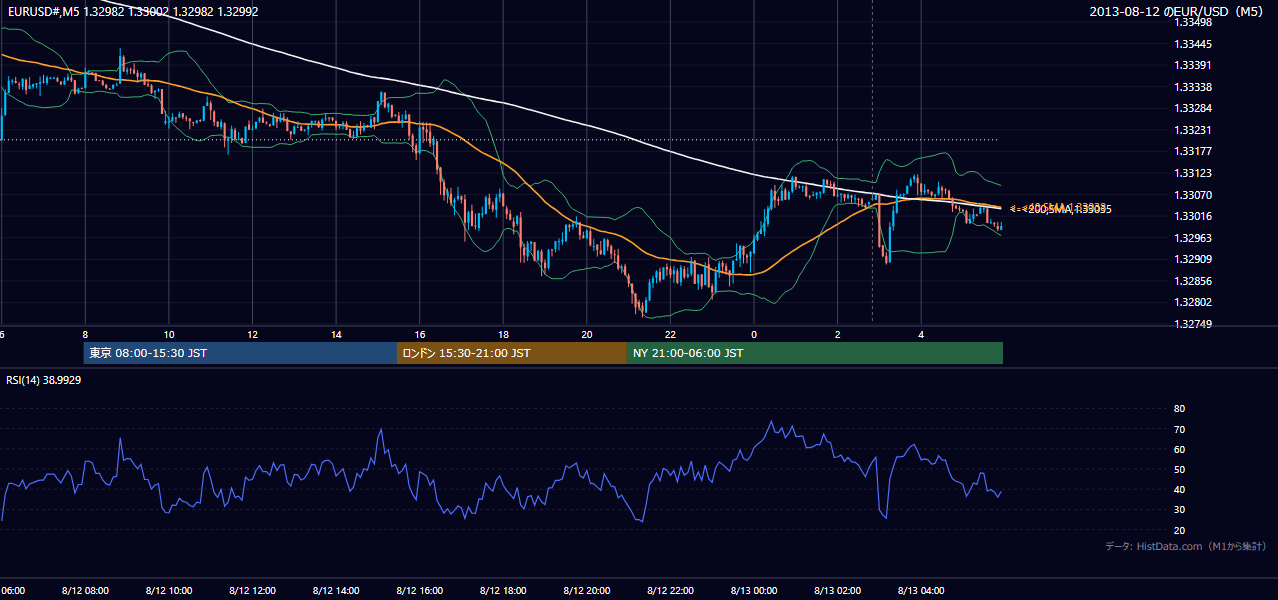Click RSI scale label 30

(1179, 510)
